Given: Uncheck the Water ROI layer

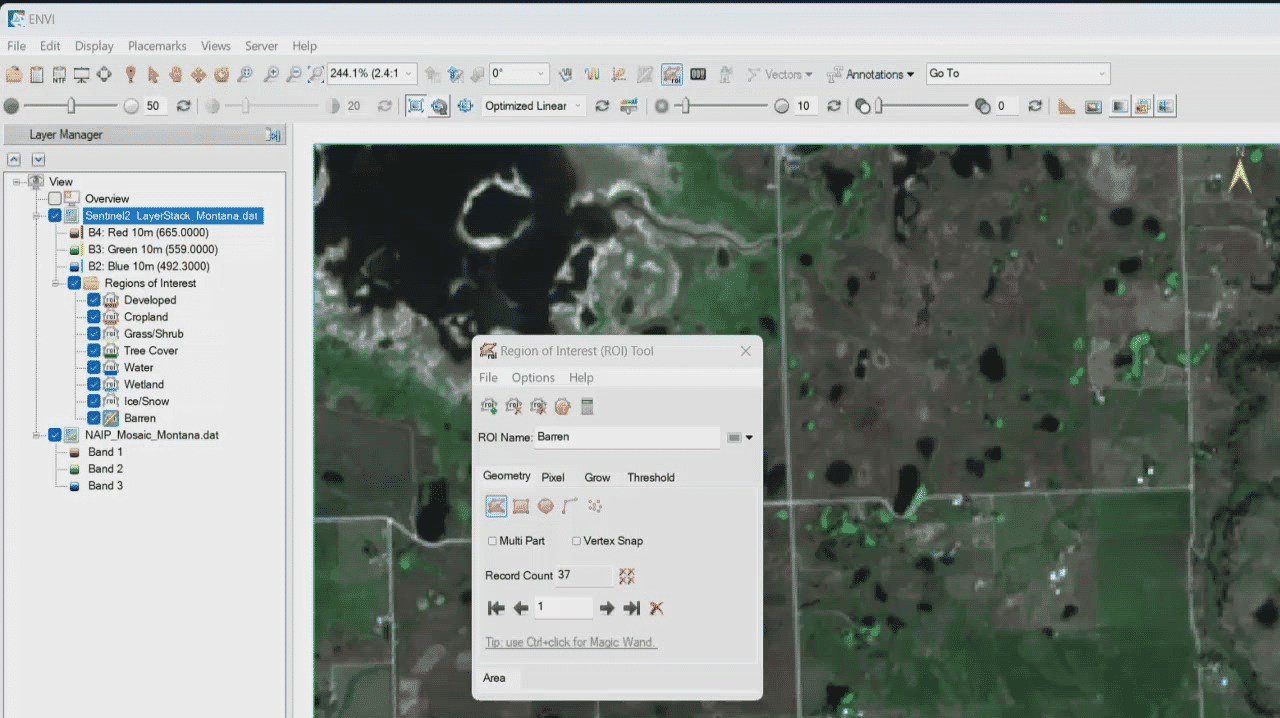Looking at the screenshot, I should click(x=93, y=367).
